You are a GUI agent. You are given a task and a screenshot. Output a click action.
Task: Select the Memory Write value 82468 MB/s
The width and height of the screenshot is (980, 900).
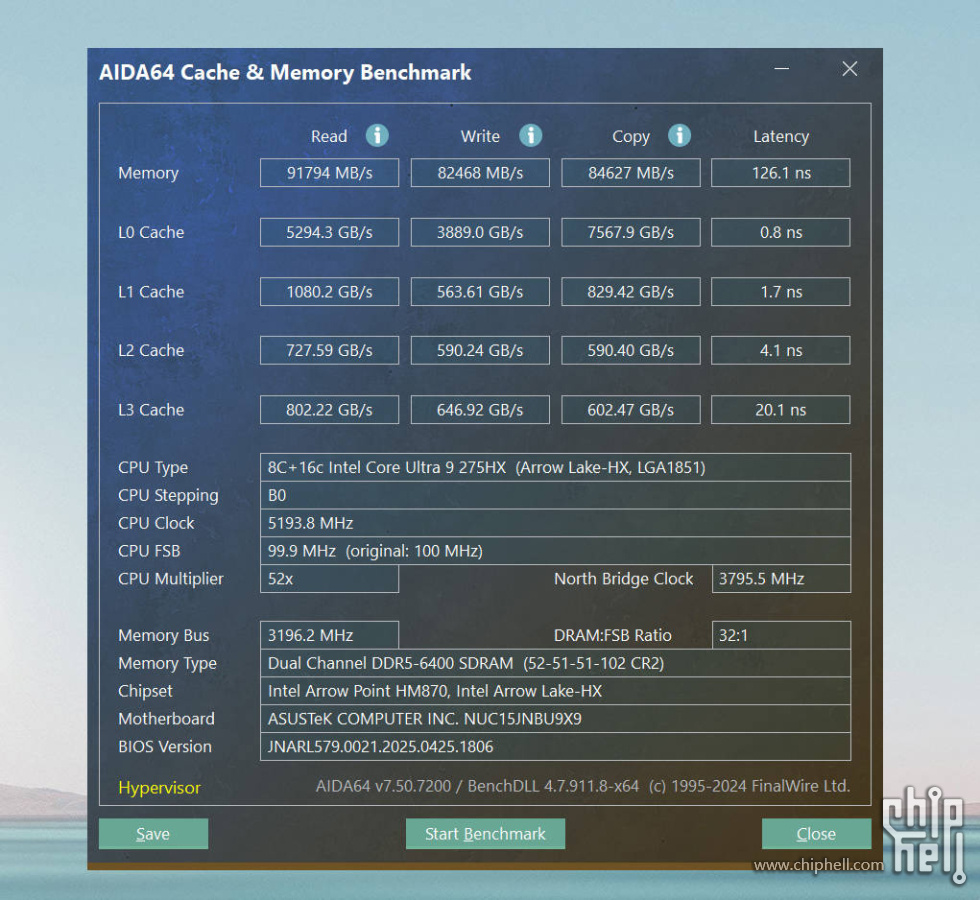tap(480, 172)
